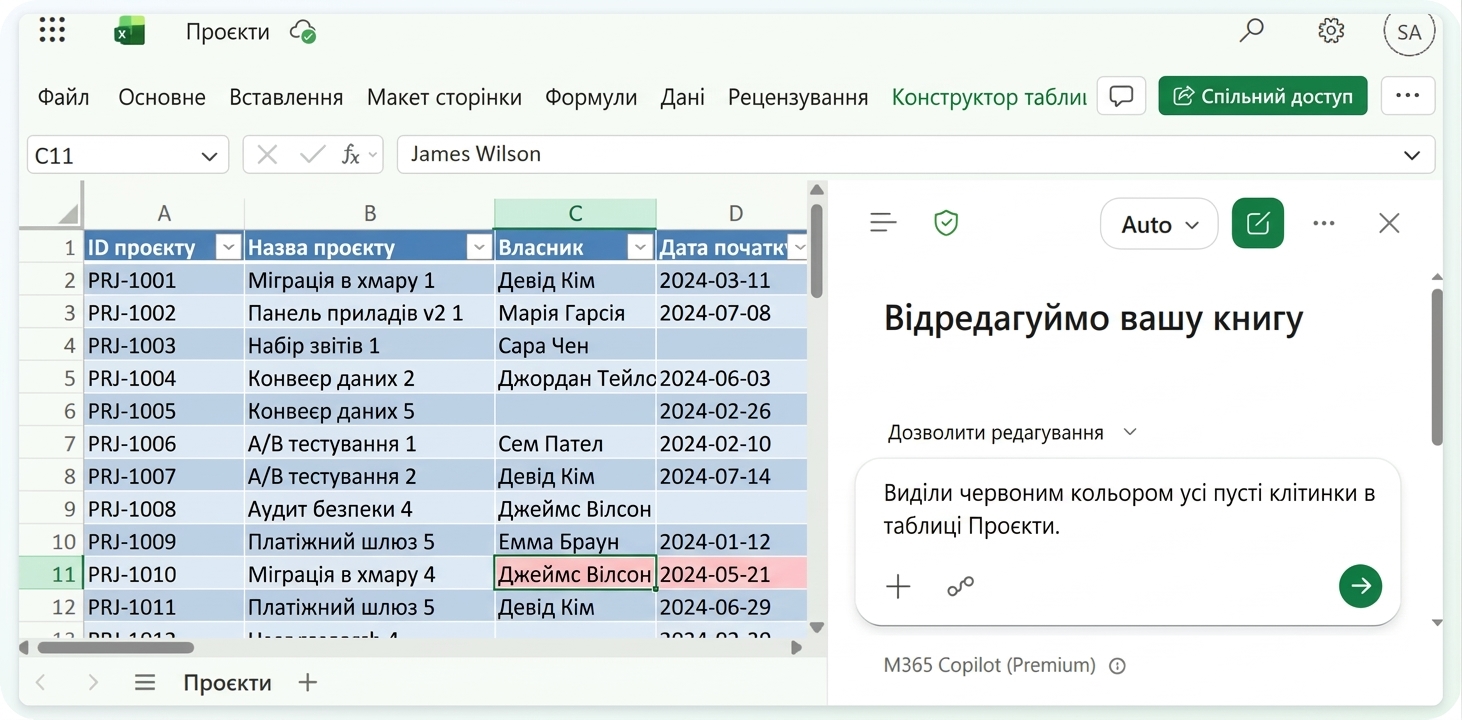Screen dimensions: 1462x720
Task: Open the SA account avatar
Action: tap(1409, 32)
